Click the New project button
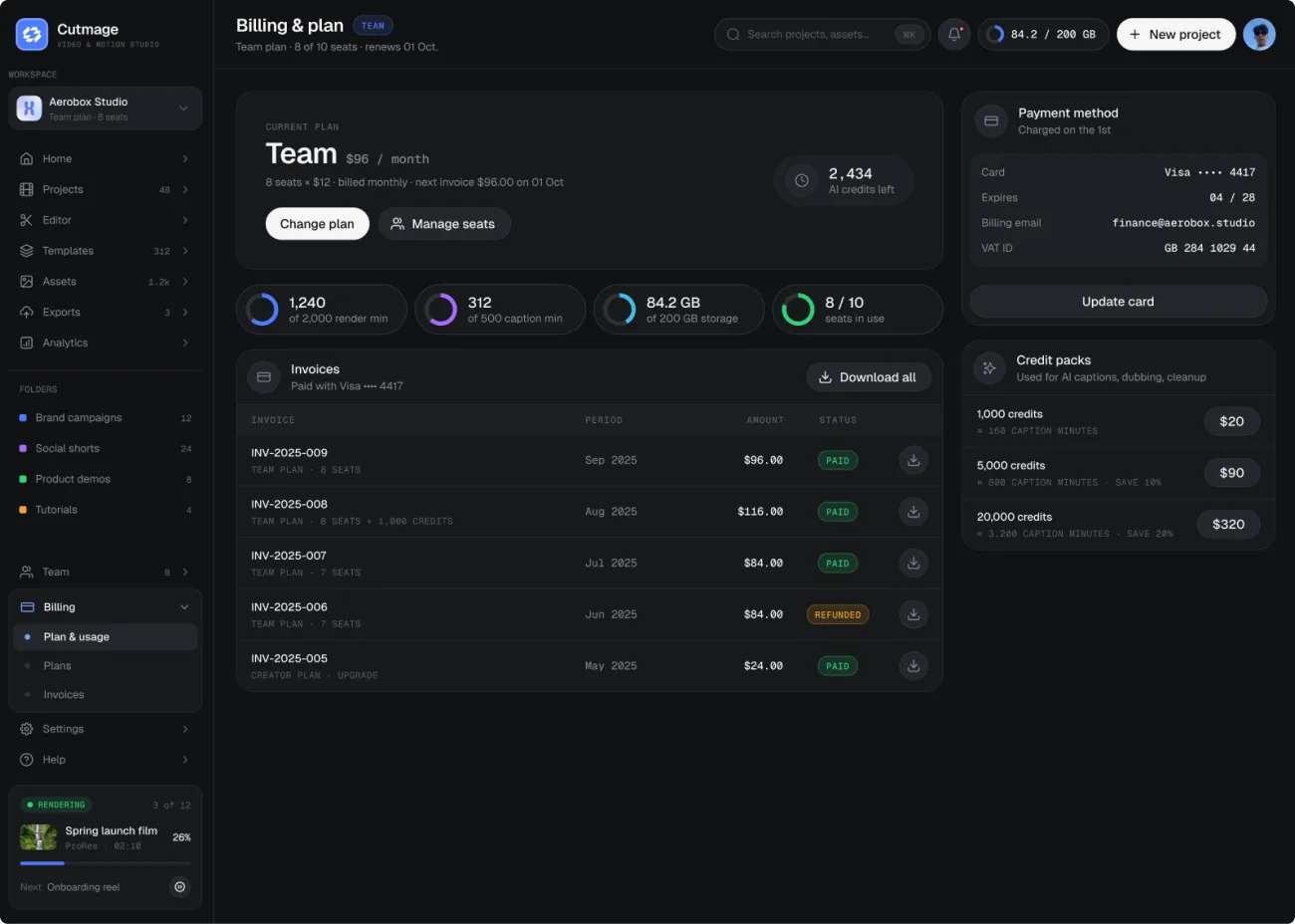This screenshot has height=924, width=1295. coord(1175,34)
